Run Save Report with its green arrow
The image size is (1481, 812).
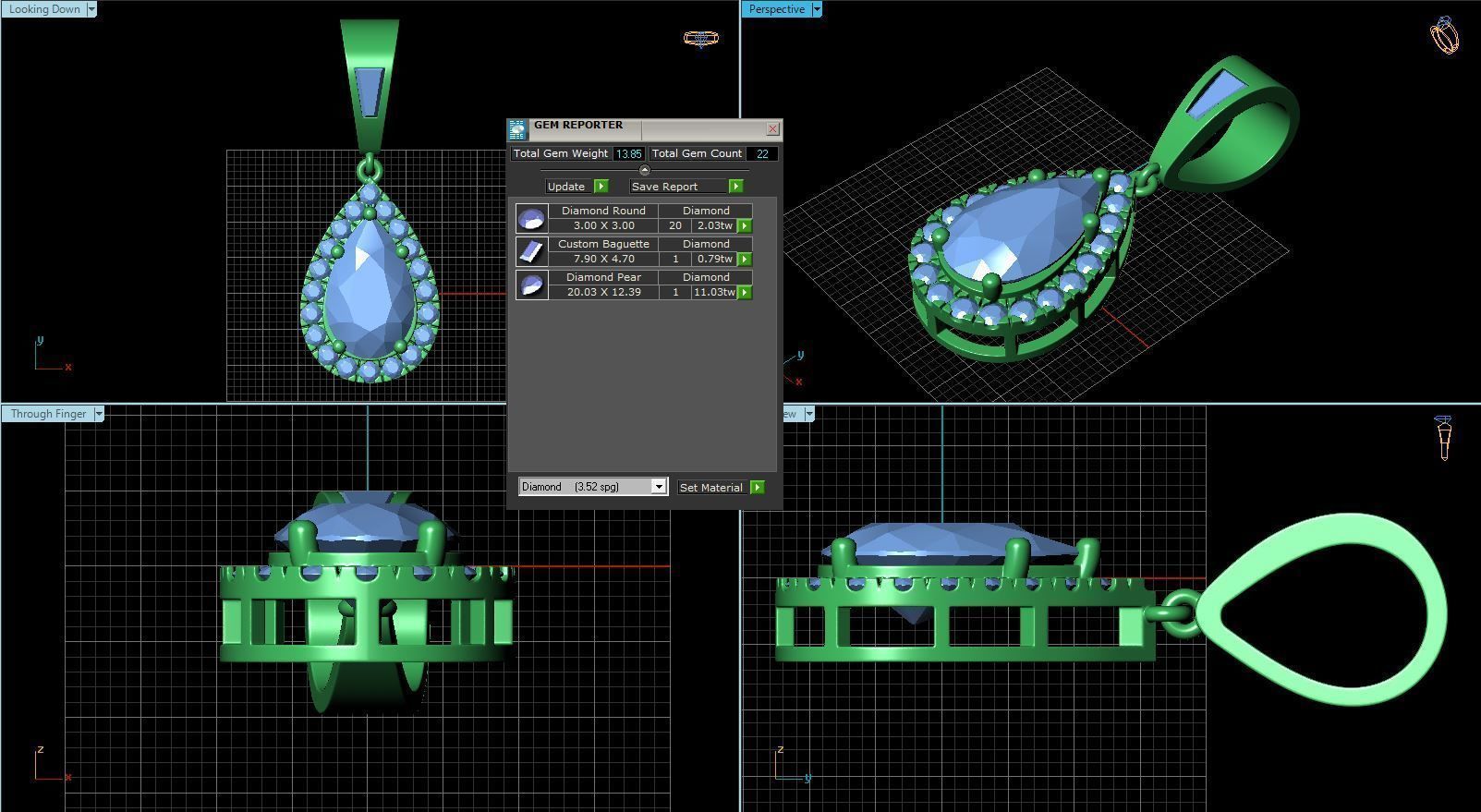pyautogui.click(x=736, y=187)
